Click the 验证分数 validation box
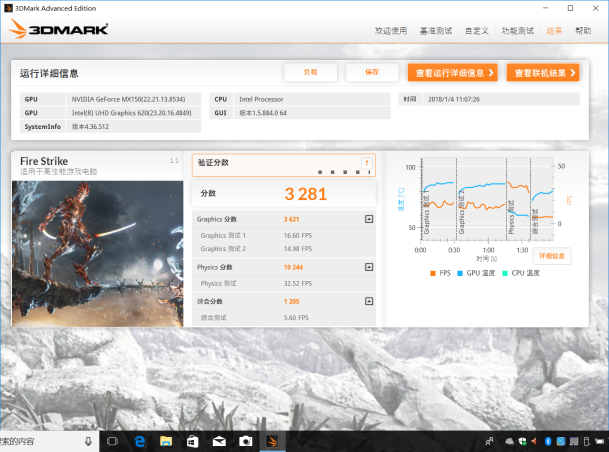This screenshot has height=452, width=609. click(x=284, y=165)
